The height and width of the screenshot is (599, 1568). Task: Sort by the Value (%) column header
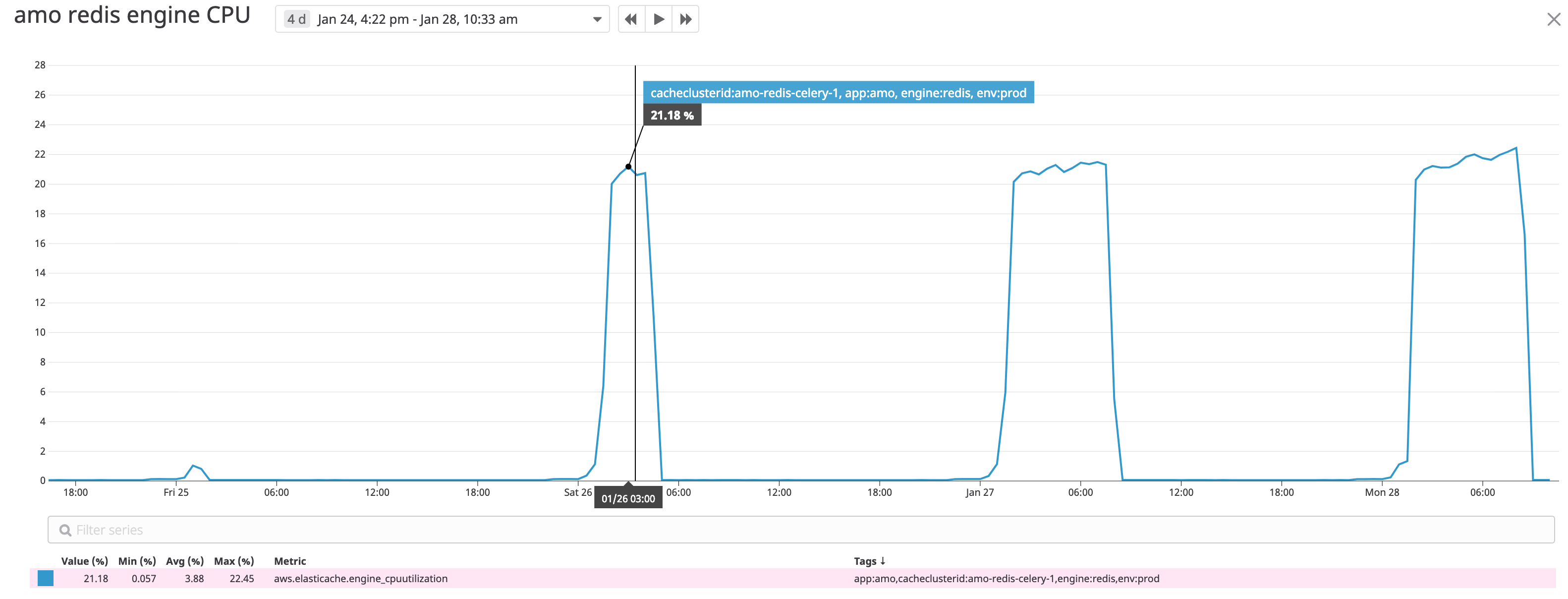(85, 561)
